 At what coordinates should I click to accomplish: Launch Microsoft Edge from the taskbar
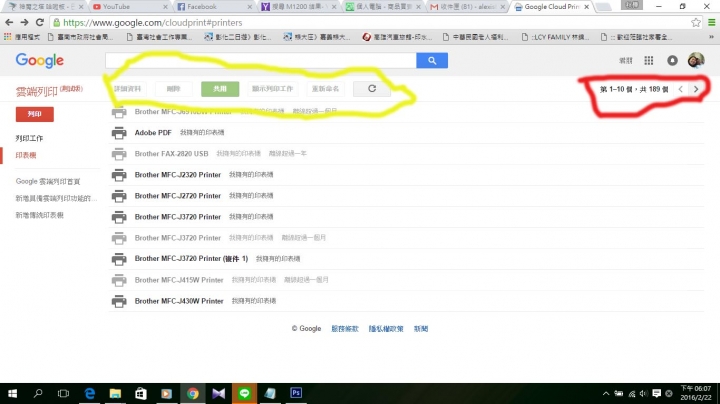click(90, 393)
